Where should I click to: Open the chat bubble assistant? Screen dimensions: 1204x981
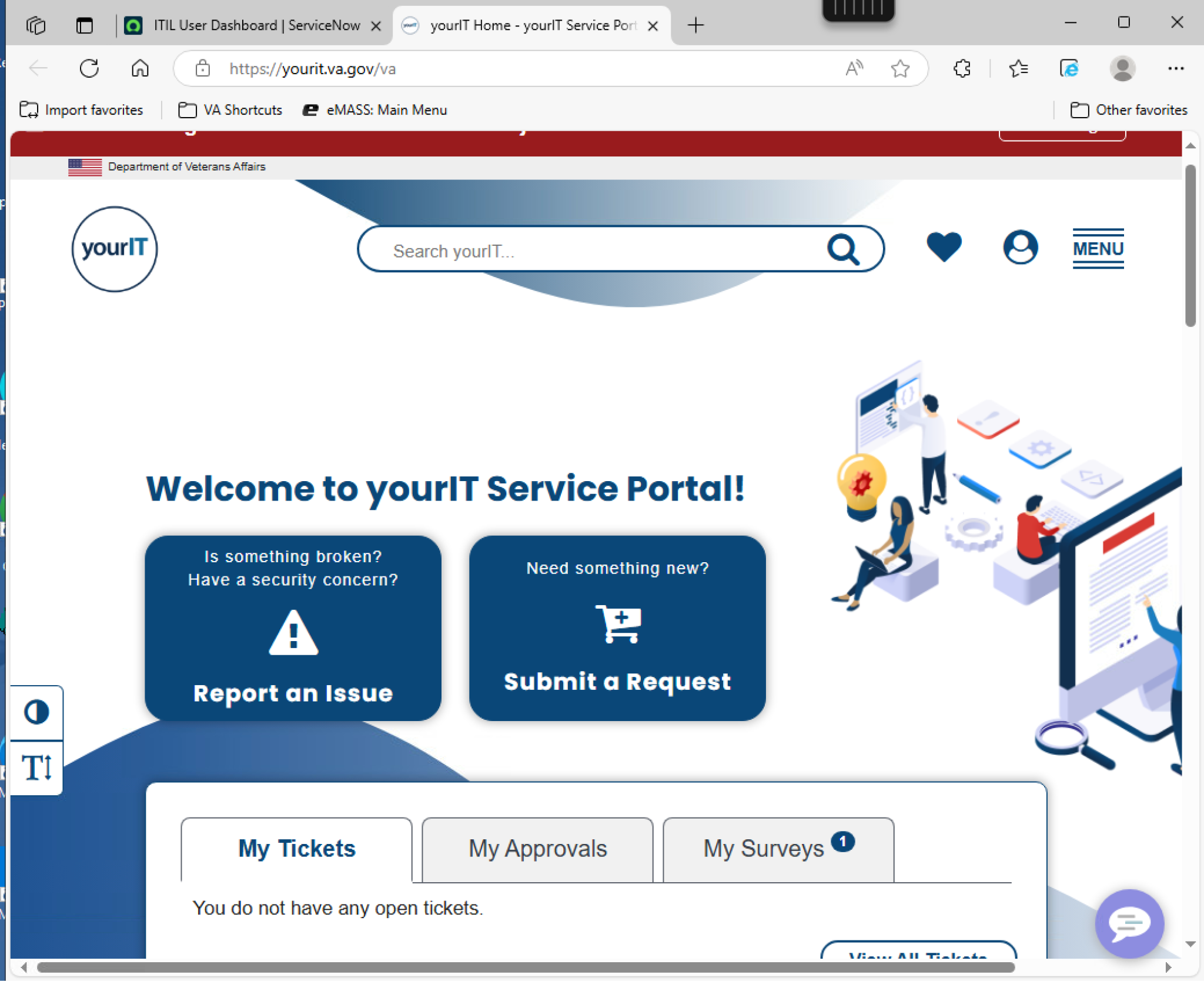[x=1129, y=923]
